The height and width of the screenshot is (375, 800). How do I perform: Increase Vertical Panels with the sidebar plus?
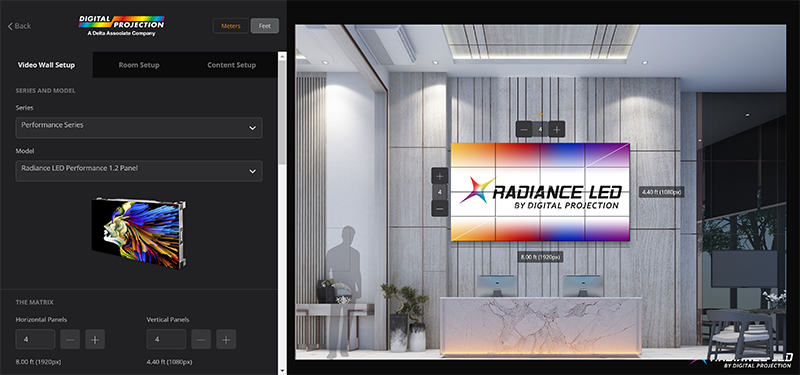pos(226,339)
